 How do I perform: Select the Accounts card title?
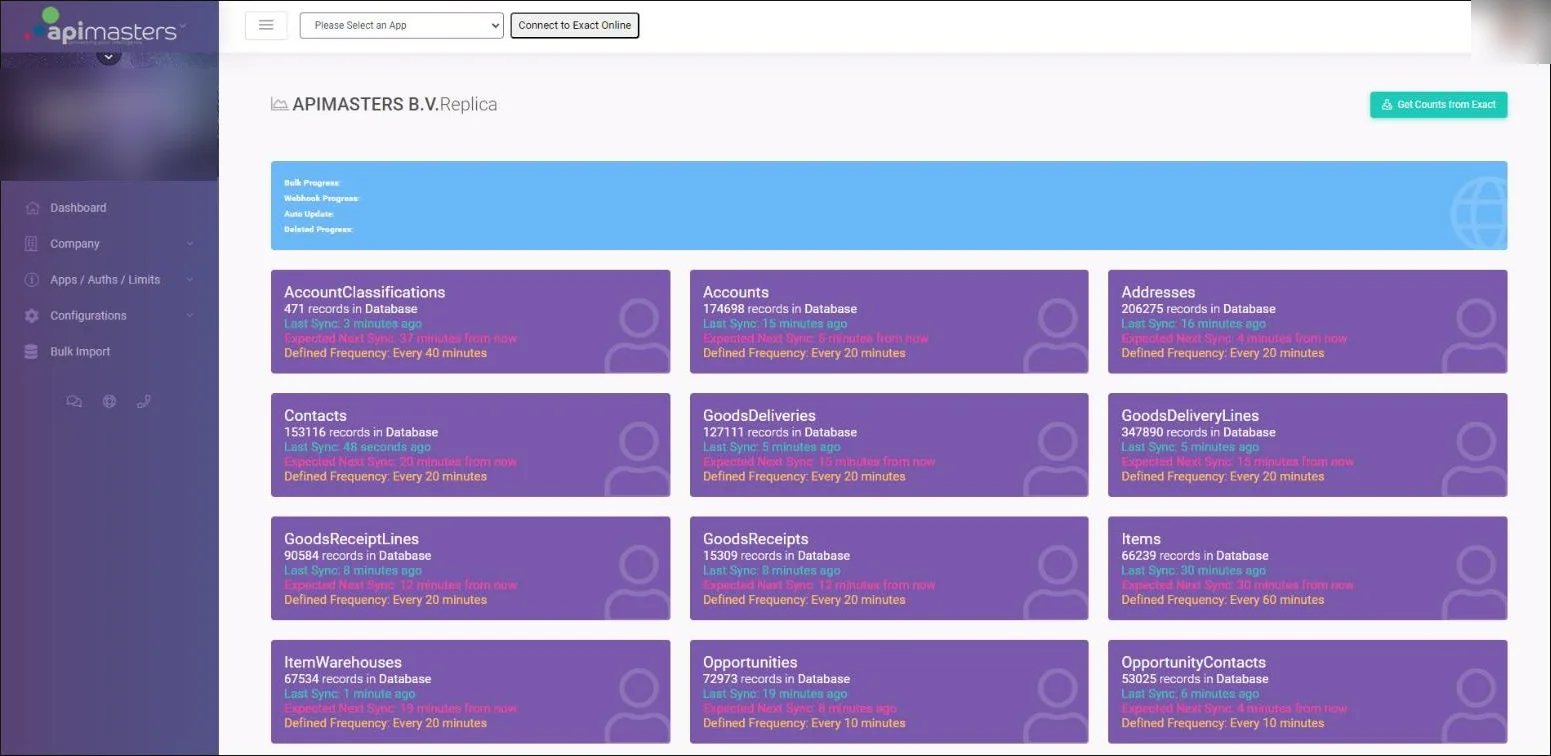point(736,292)
